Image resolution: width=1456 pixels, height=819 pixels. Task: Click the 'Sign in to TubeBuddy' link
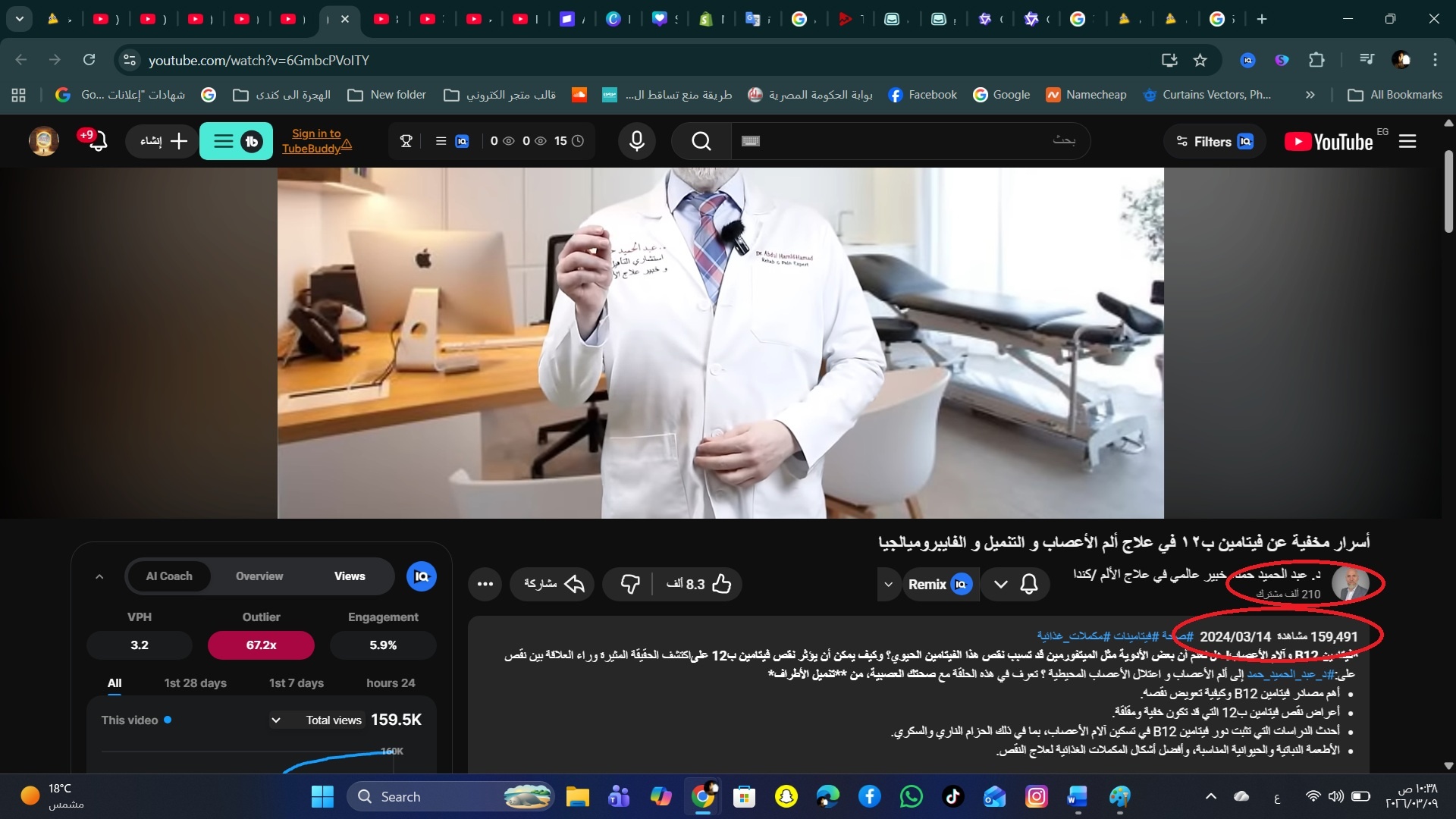pos(317,141)
